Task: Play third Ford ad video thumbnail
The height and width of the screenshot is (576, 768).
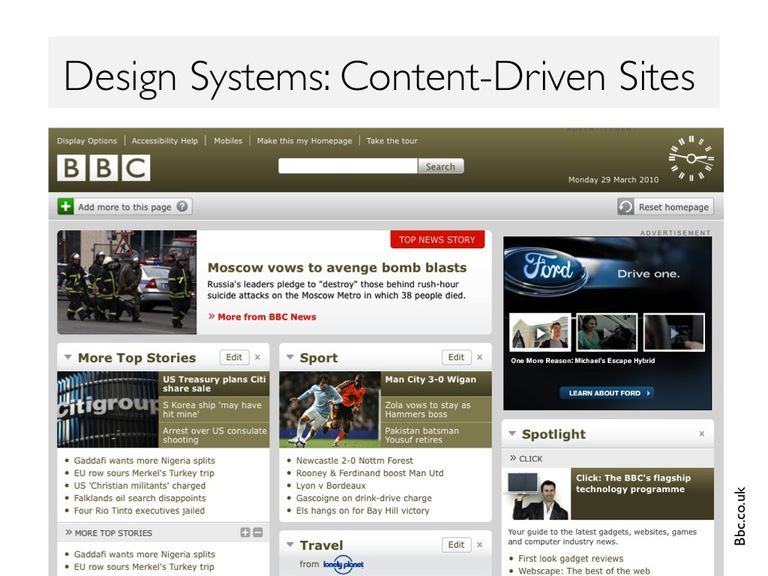Action: (674, 332)
